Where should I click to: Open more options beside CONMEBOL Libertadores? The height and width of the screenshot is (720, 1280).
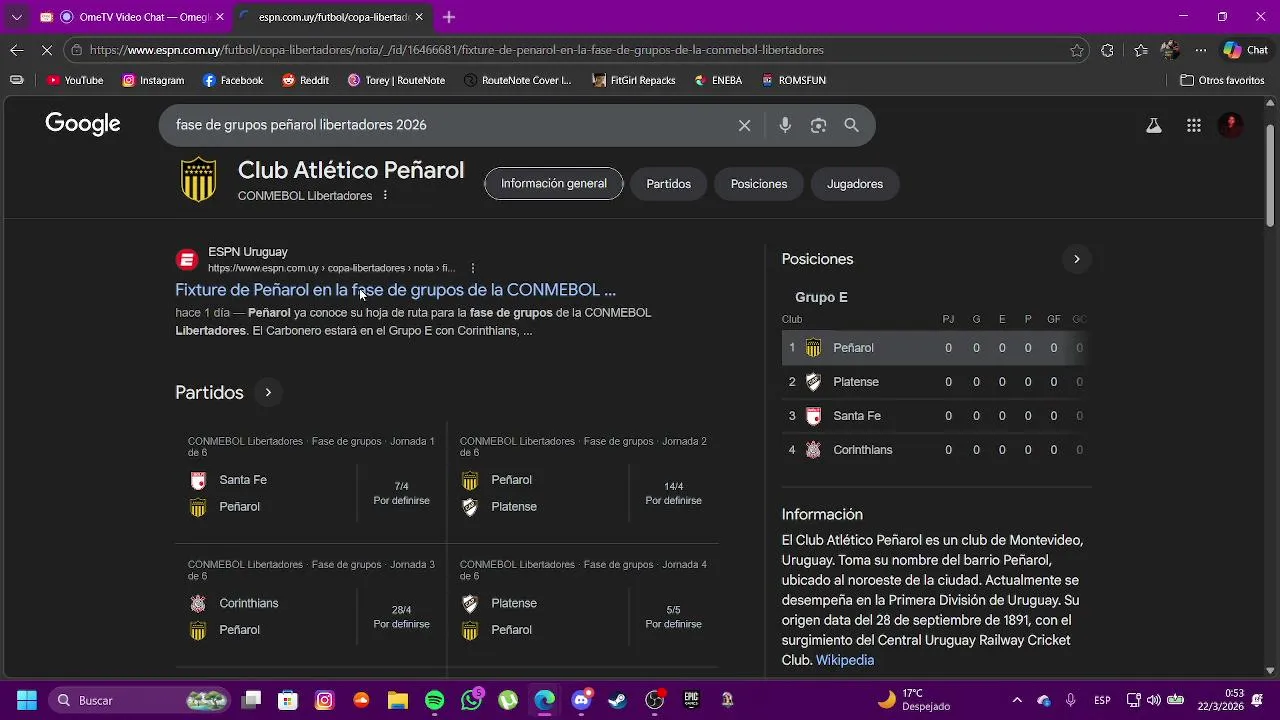(385, 195)
